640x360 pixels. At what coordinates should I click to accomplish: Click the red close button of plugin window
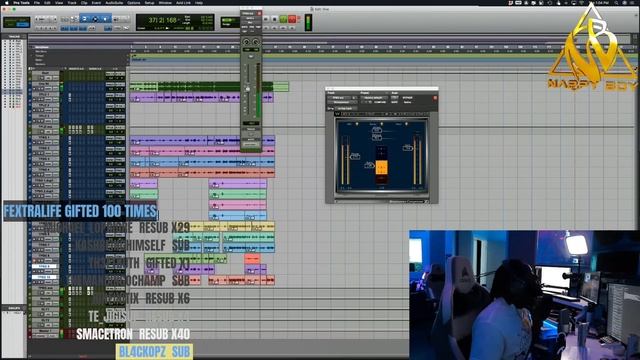tap(435, 98)
